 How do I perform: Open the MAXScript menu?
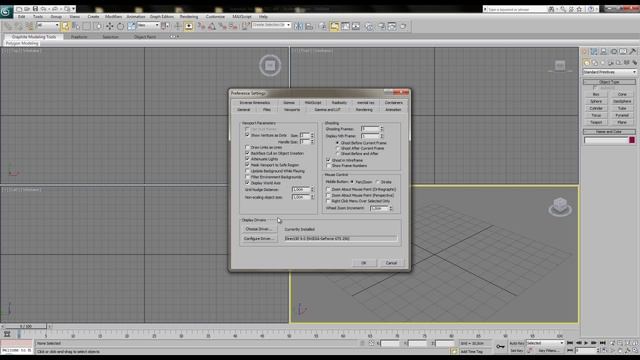click(x=242, y=17)
